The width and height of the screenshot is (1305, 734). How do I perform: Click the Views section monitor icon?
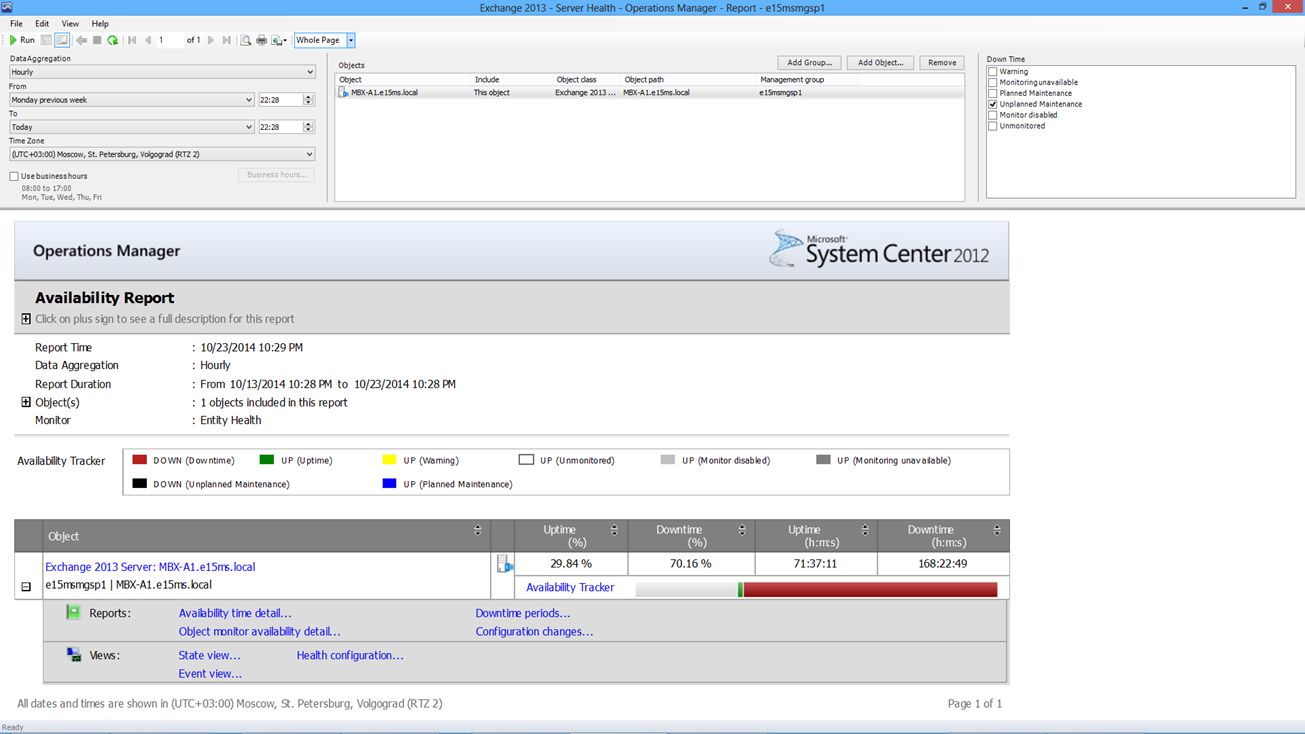pyautogui.click(x=73, y=654)
